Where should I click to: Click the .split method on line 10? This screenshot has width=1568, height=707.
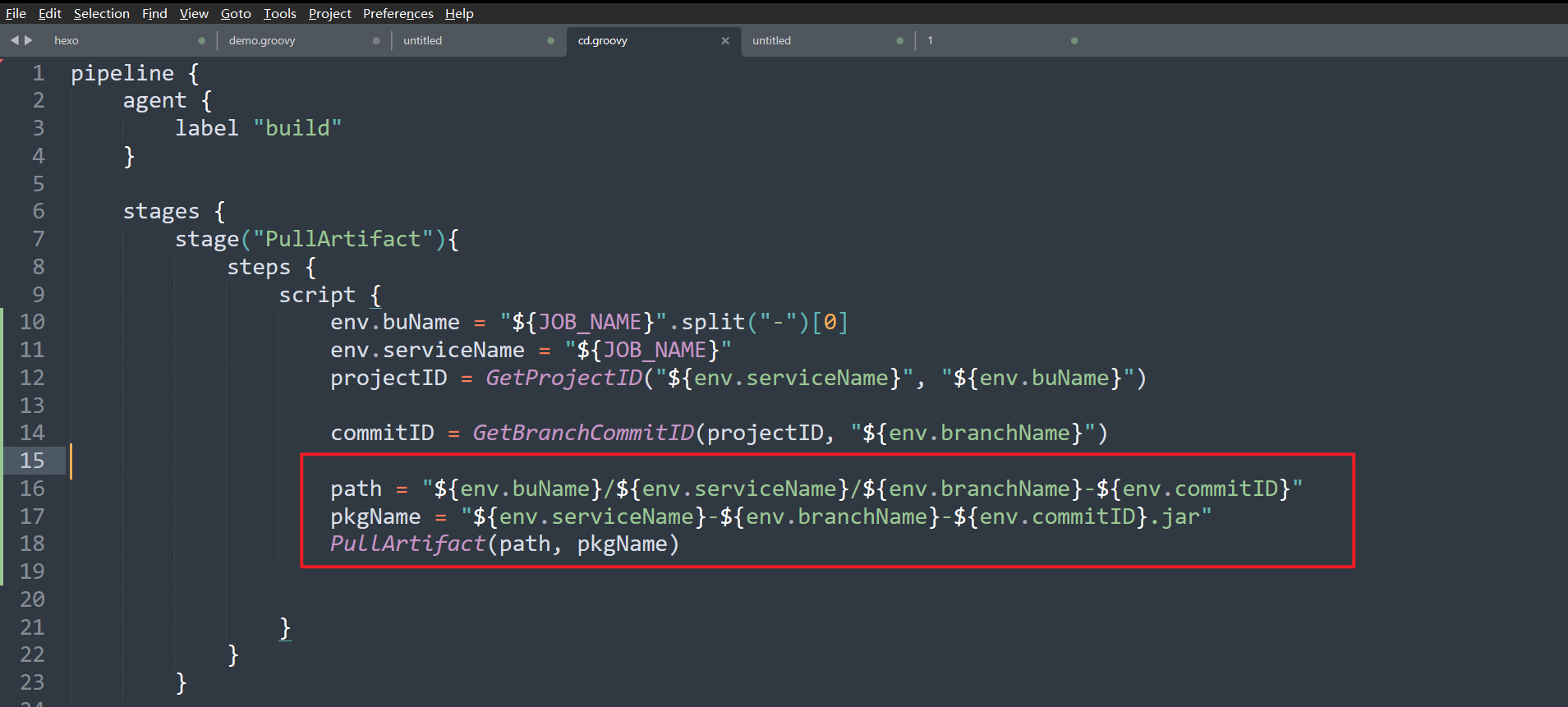(x=706, y=322)
